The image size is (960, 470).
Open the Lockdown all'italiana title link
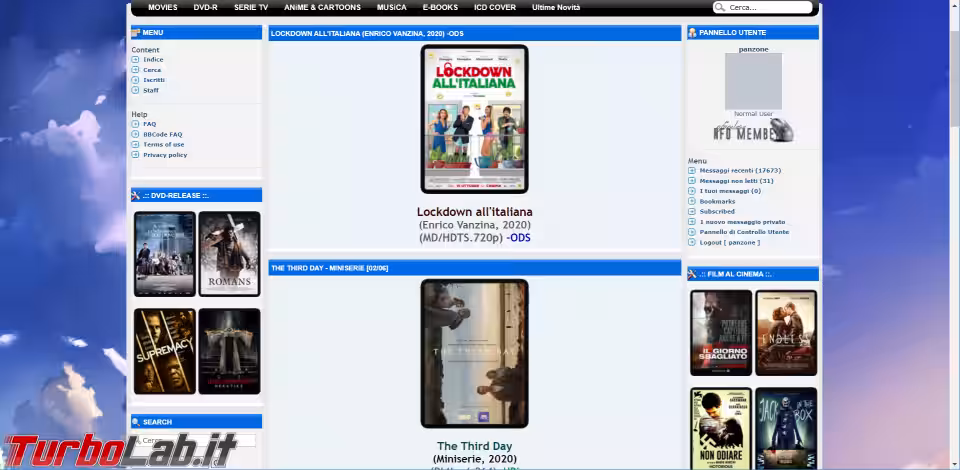(x=474, y=212)
